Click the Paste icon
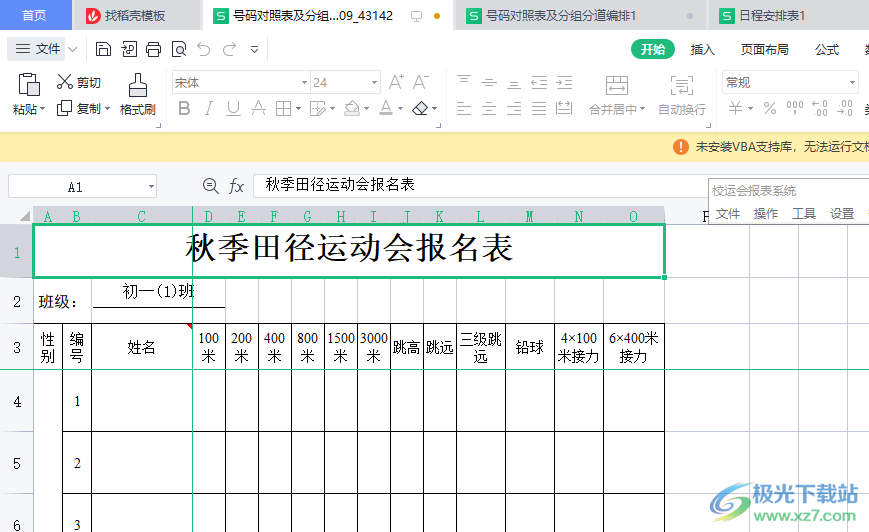The image size is (869, 532). click(29, 85)
